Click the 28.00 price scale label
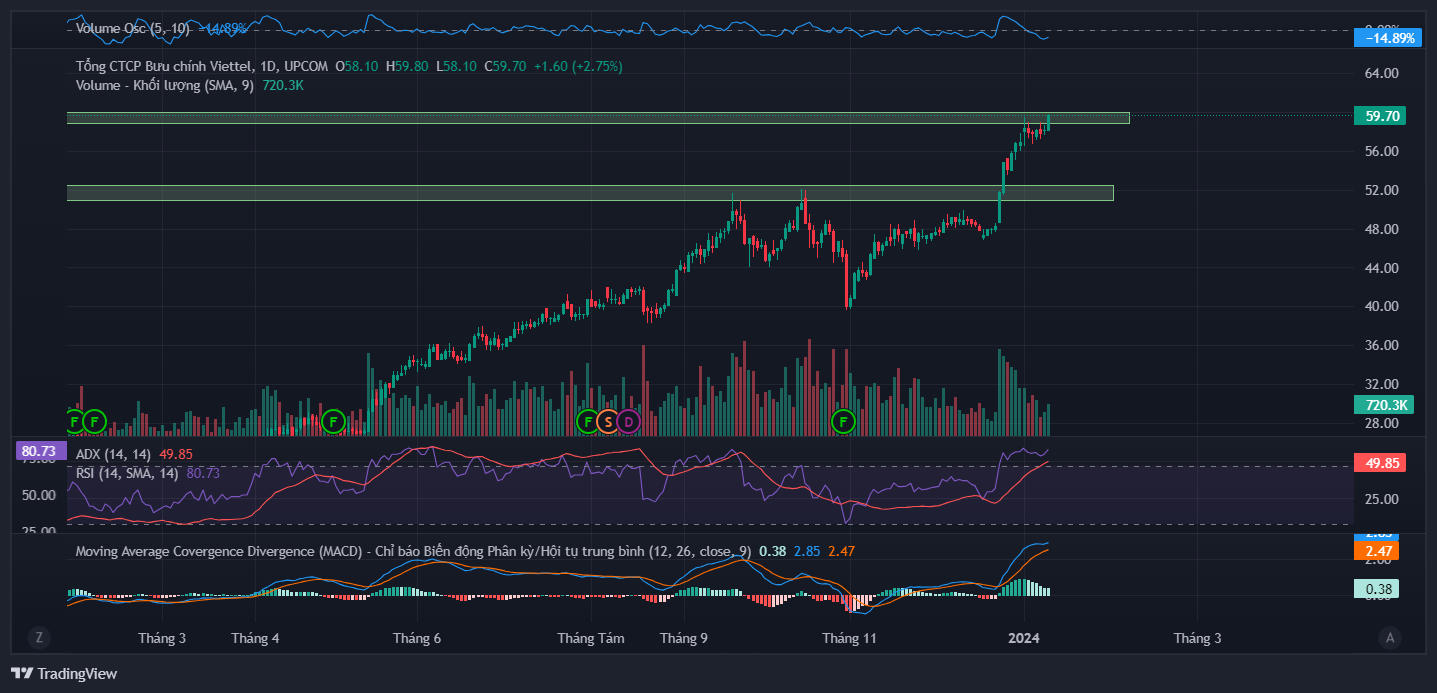 coord(1381,424)
